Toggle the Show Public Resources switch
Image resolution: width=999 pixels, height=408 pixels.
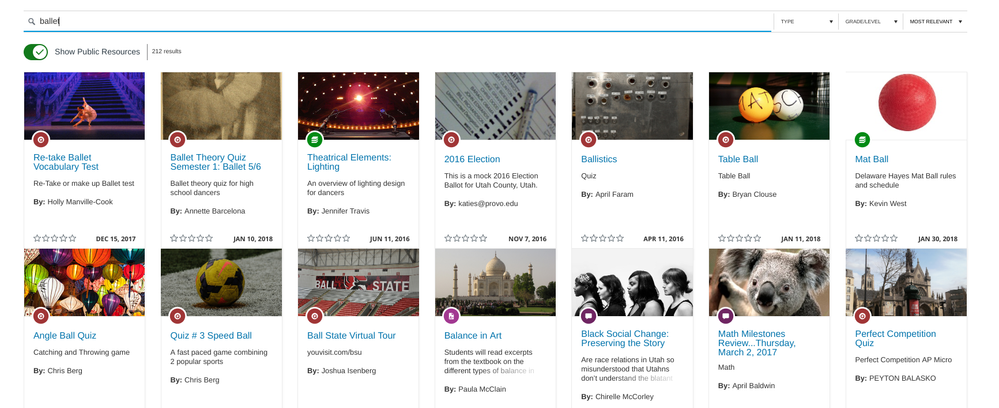[x=36, y=51]
